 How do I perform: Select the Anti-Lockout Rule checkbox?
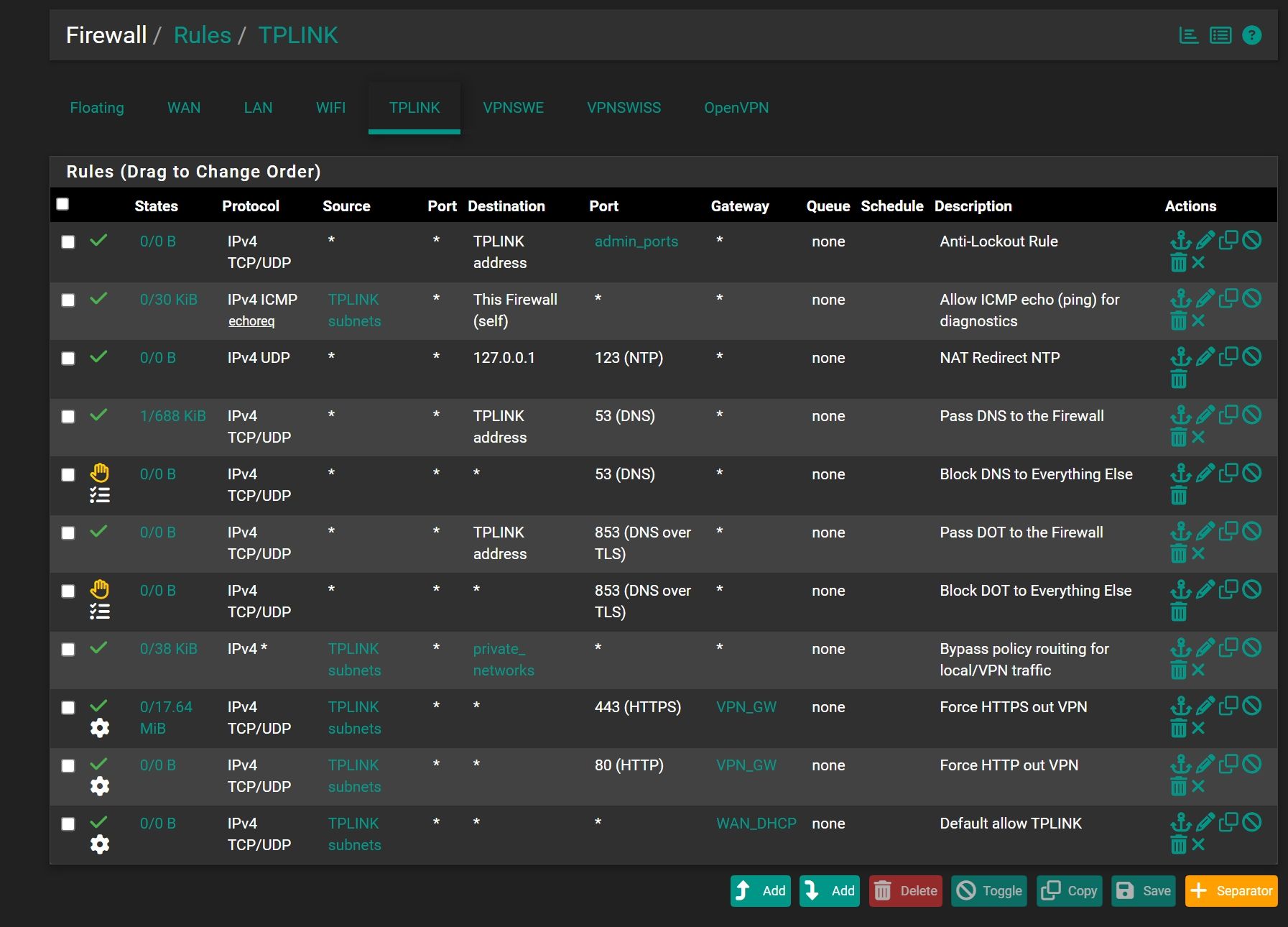coord(68,242)
